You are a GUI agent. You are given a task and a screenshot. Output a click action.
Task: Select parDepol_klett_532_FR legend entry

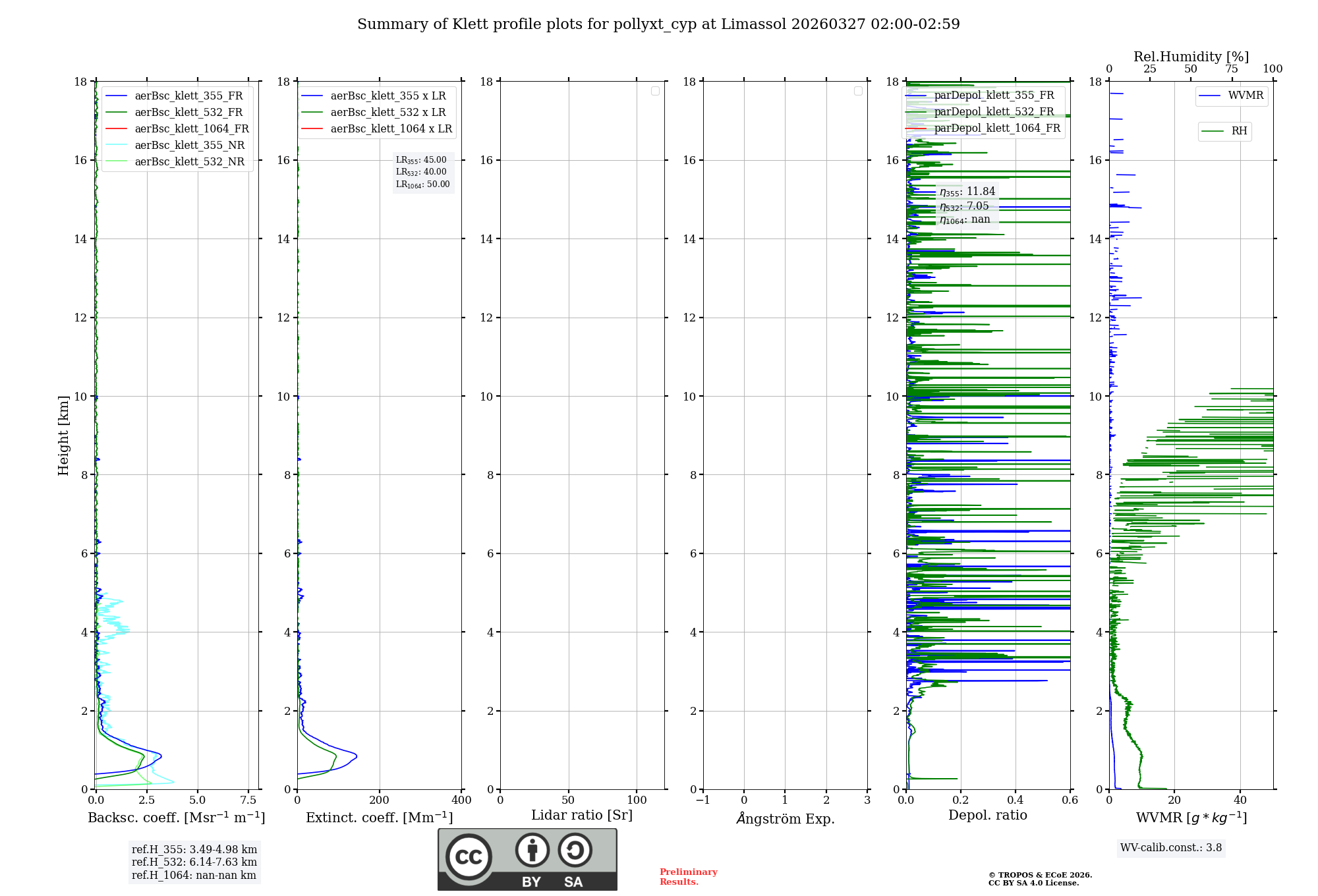994,112
